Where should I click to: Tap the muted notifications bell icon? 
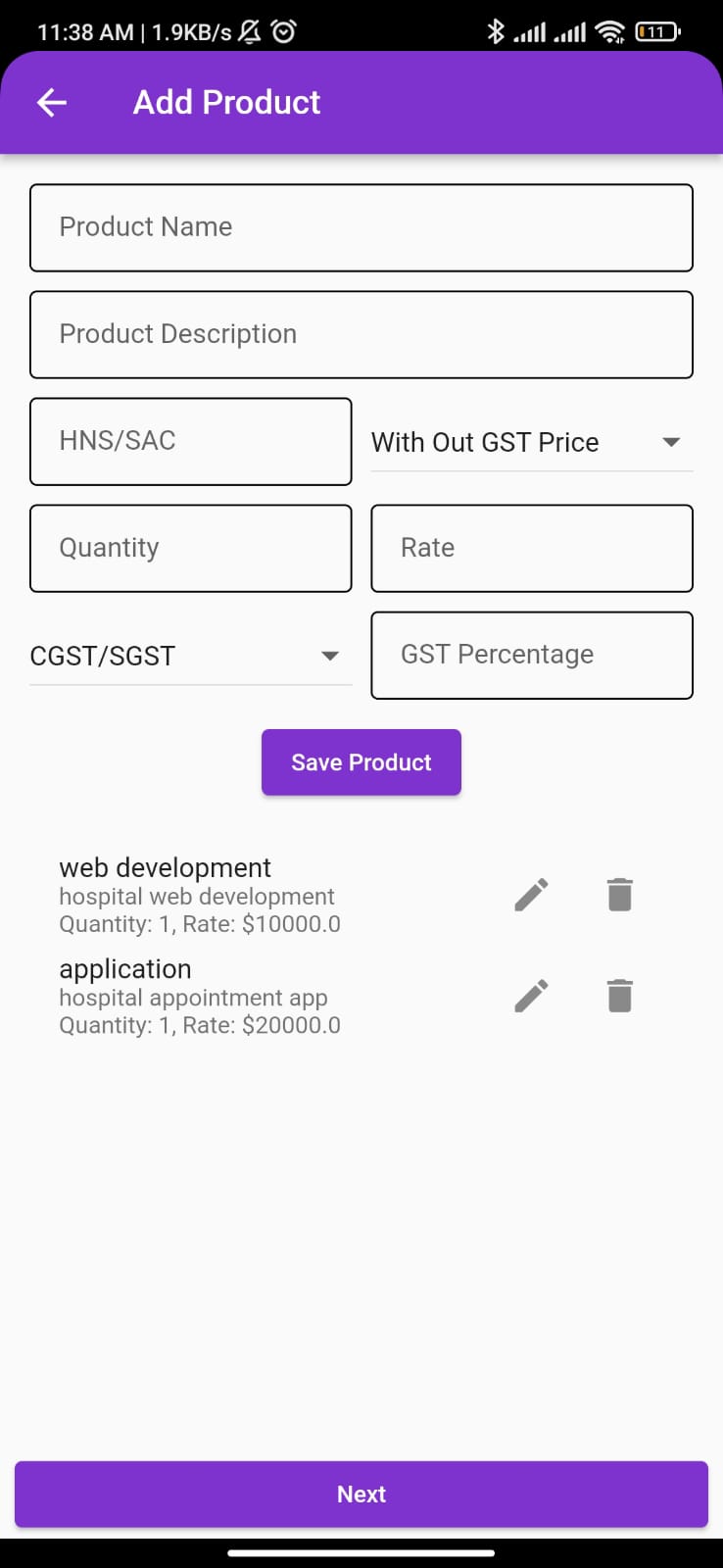[250, 31]
